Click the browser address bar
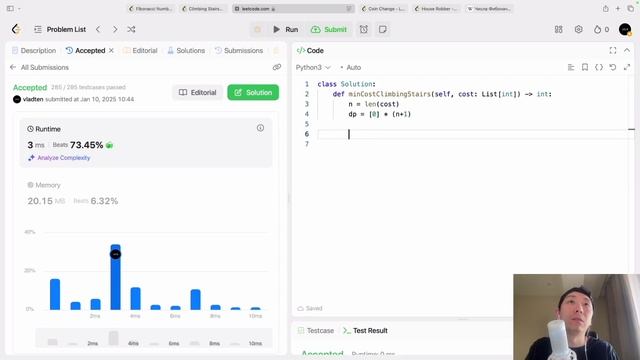This screenshot has width=640, height=360. coord(293,9)
